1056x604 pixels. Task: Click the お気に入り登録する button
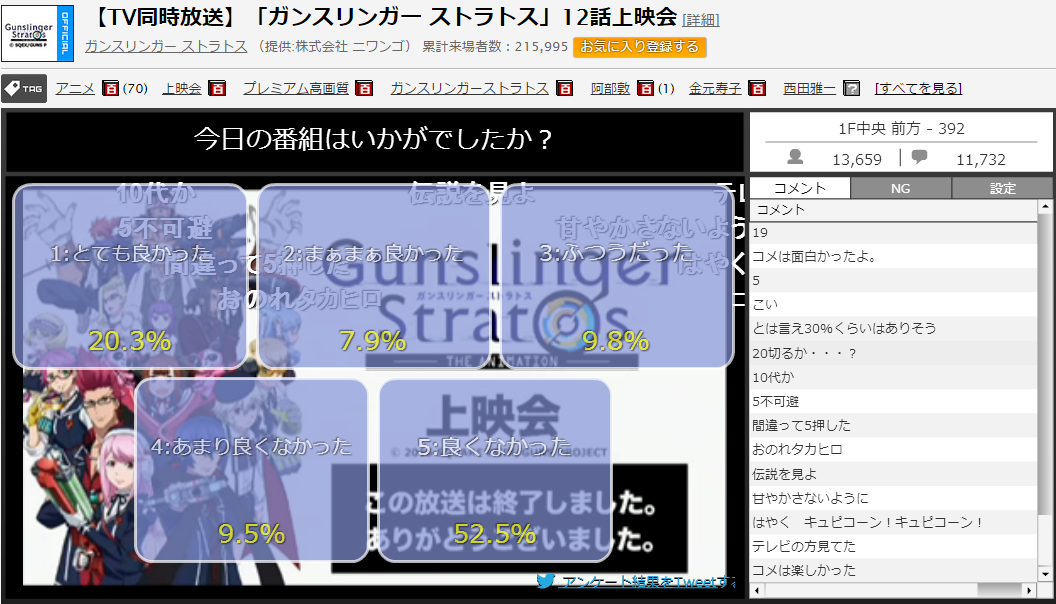(x=640, y=47)
